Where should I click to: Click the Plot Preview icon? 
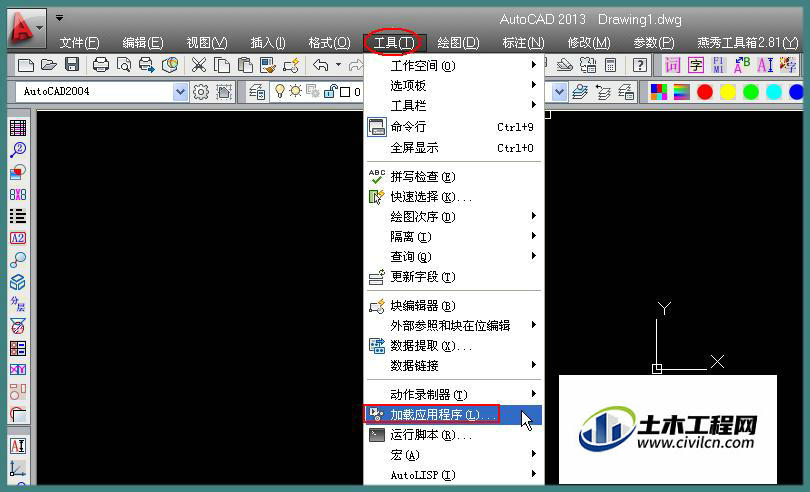124,65
